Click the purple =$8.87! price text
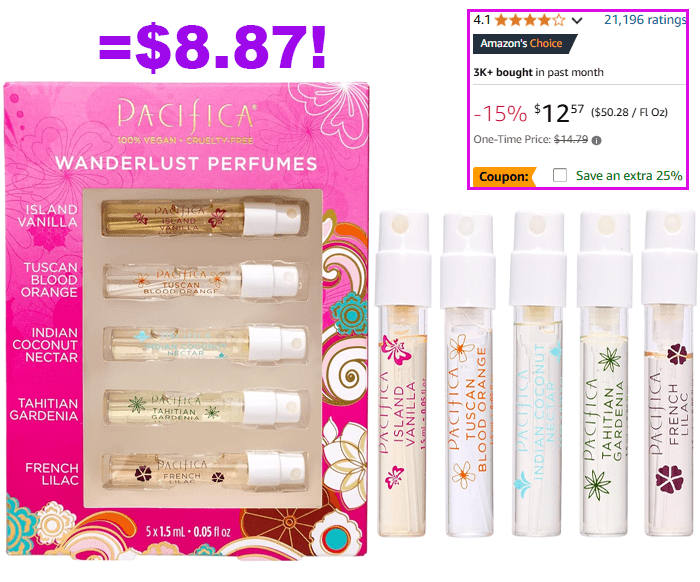Image resolution: width=700 pixels, height=582 pixels. (x=212, y=46)
